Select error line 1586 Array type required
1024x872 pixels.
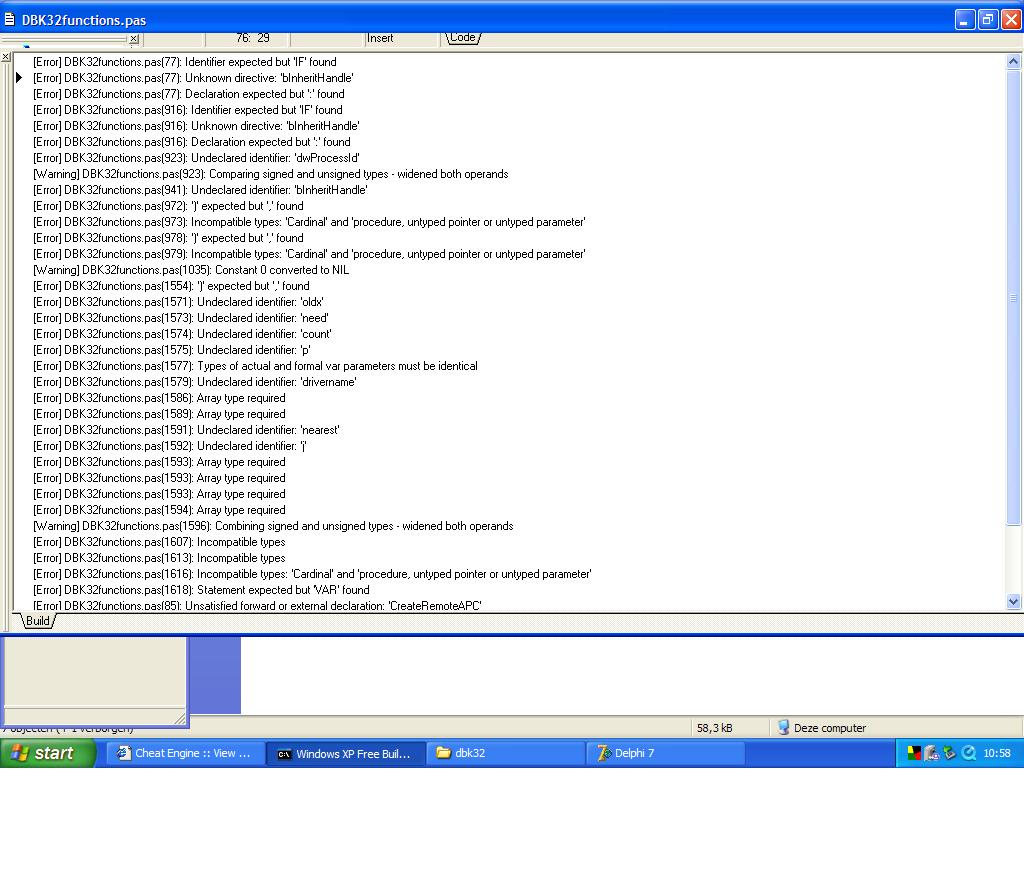[159, 398]
